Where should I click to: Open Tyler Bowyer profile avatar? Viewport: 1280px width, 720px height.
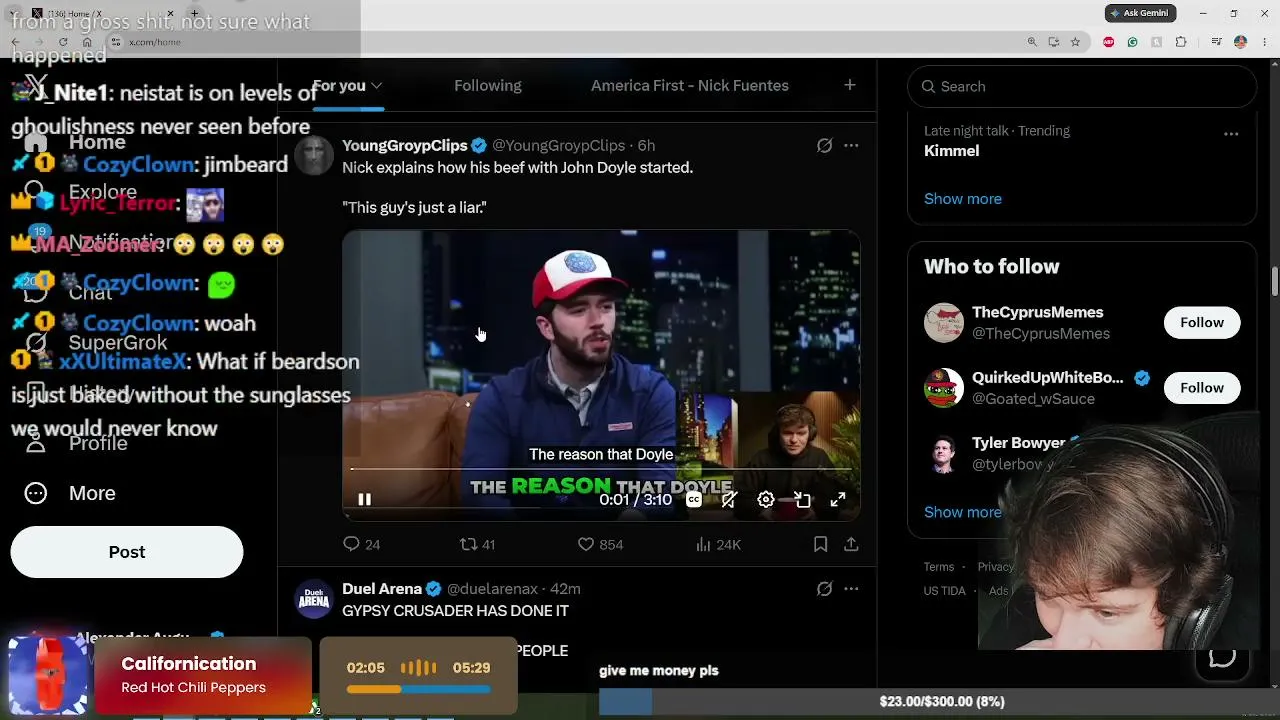tap(943, 453)
